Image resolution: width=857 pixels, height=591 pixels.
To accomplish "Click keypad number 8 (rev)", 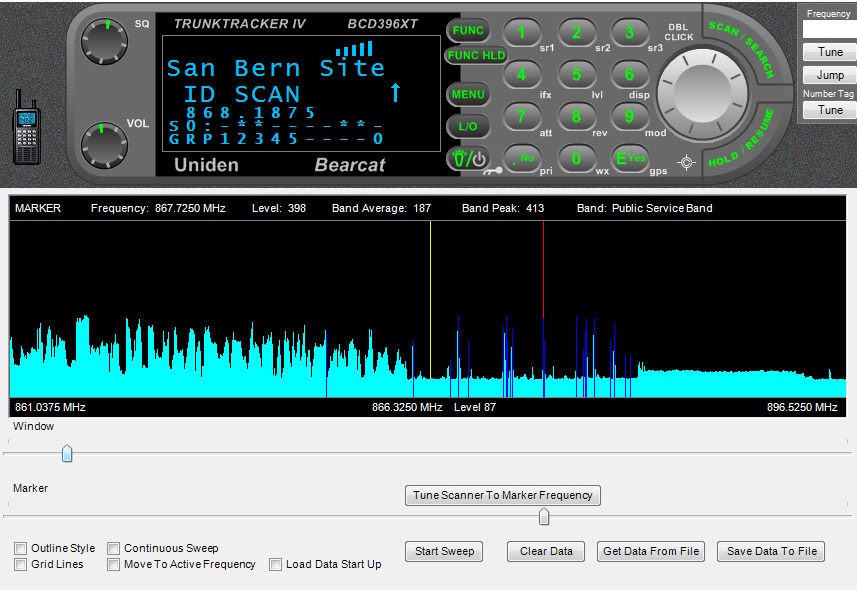I will 576,116.
